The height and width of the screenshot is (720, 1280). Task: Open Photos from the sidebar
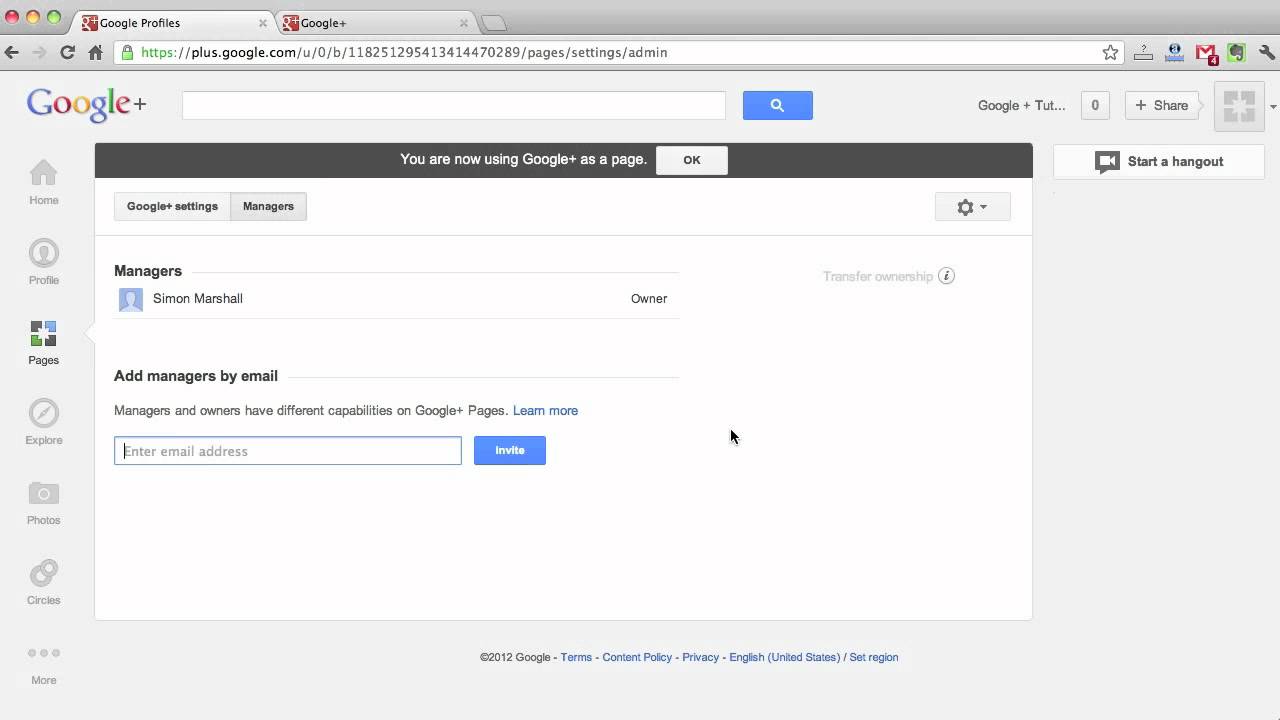point(44,502)
